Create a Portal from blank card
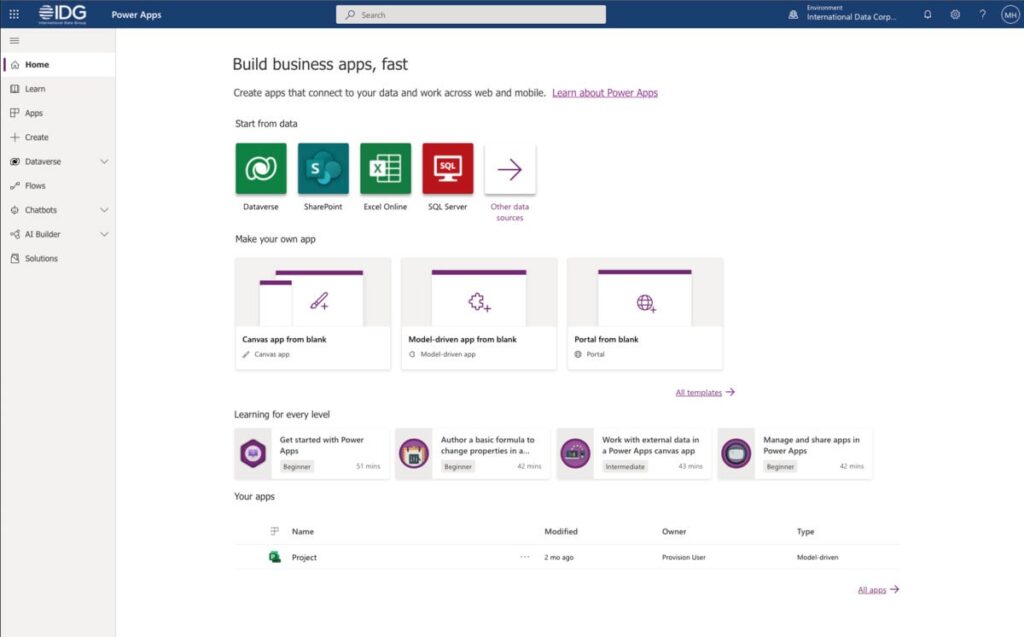 645,314
